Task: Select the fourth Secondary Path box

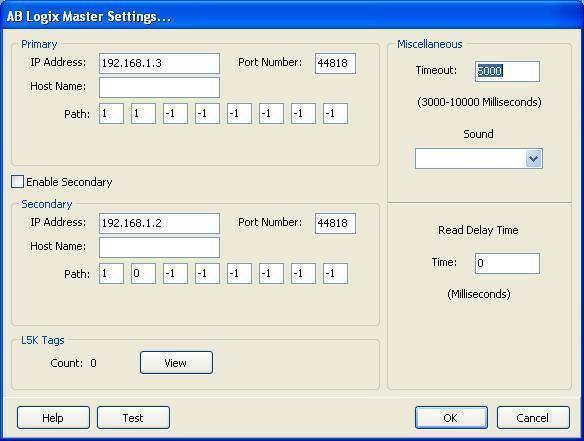Action: pyautogui.click(x=207, y=274)
